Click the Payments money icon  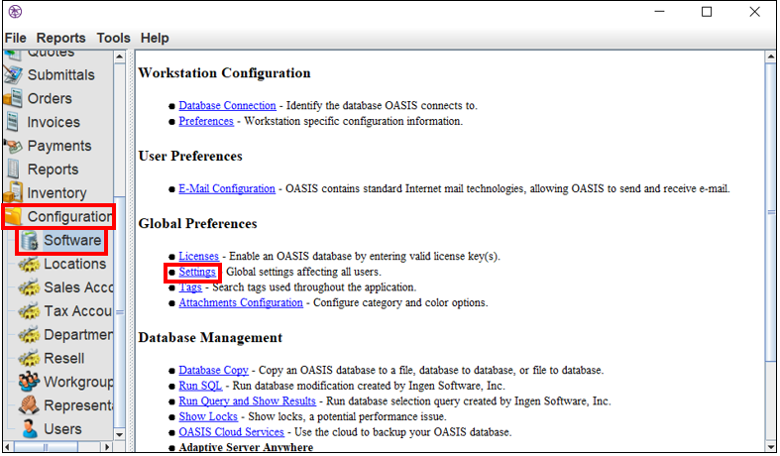tap(13, 146)
